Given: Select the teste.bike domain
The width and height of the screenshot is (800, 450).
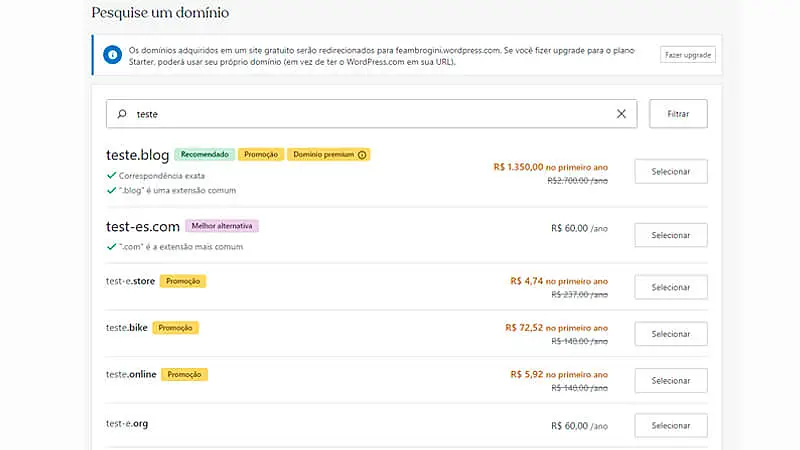Looking at the screenshot, I should click(x=671, y=334).
